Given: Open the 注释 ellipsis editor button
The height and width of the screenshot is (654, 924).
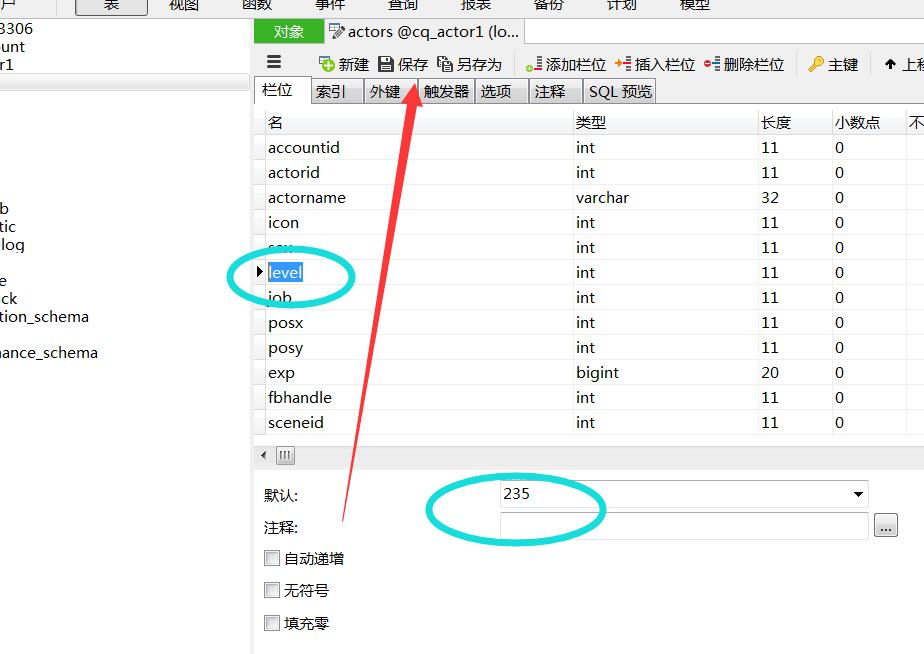Looking at the screenshot, I should click(885, 526).
